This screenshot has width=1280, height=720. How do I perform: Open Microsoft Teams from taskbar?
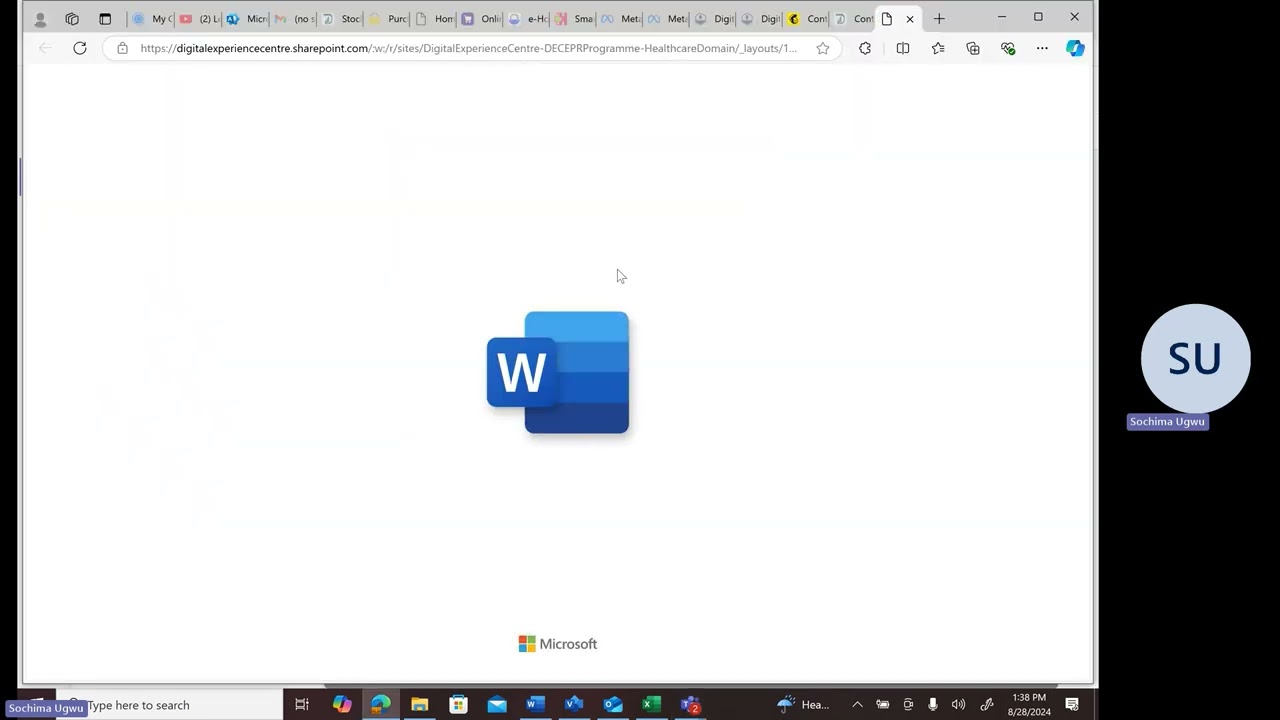coord(690,705)
